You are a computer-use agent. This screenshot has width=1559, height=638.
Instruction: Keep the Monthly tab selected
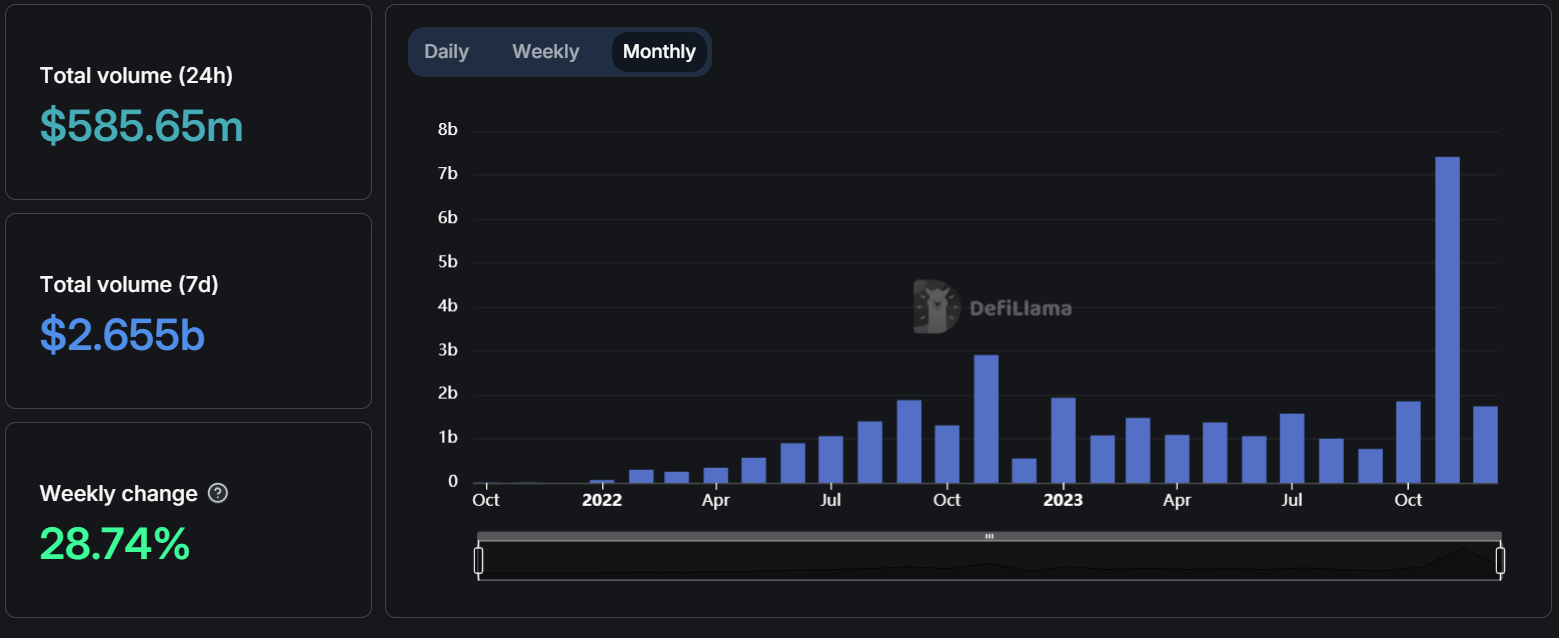coord(658,51)
